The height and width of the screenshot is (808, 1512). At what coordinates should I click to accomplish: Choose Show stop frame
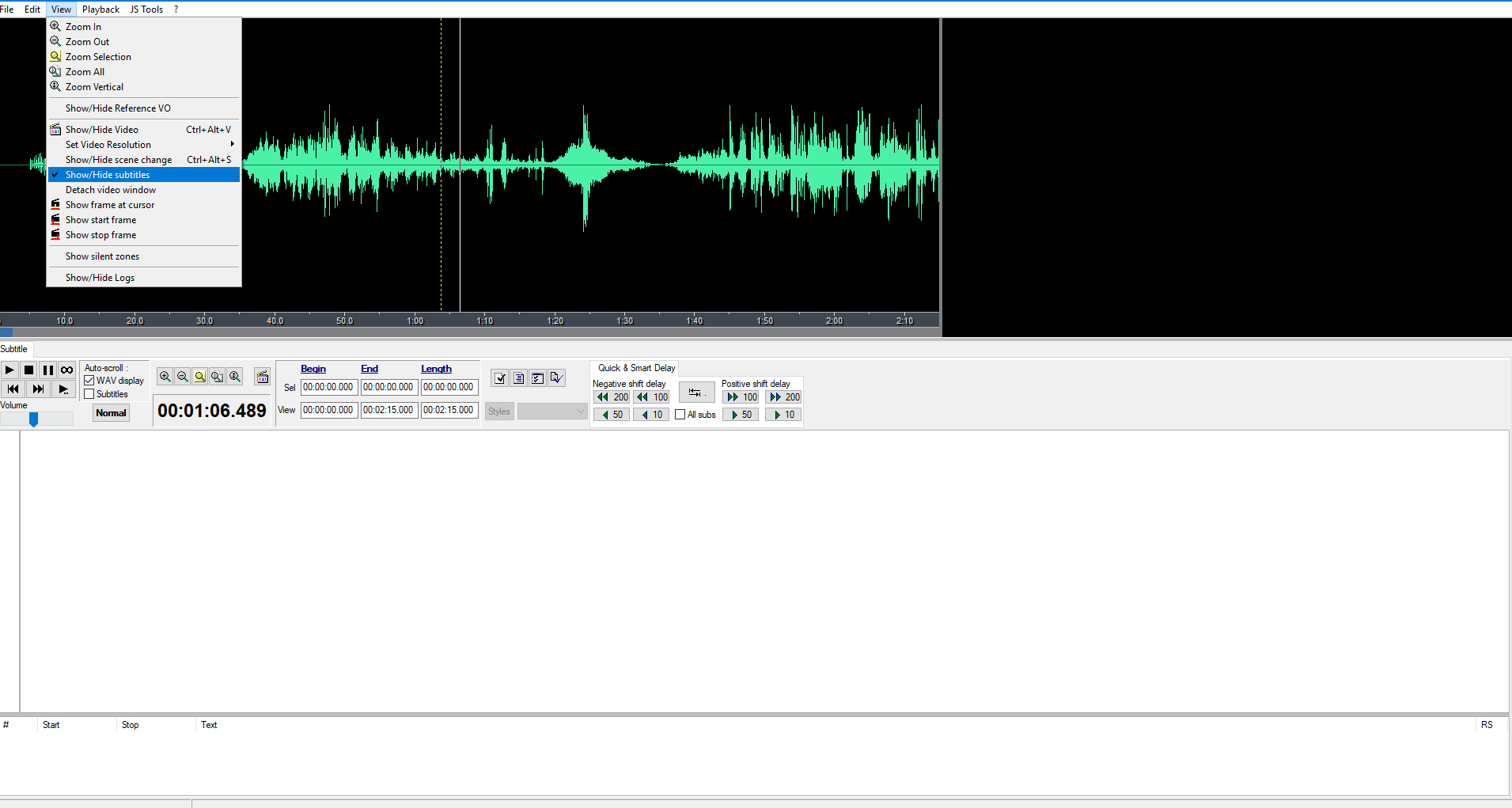pyautogui.click(x=144, y=235)
